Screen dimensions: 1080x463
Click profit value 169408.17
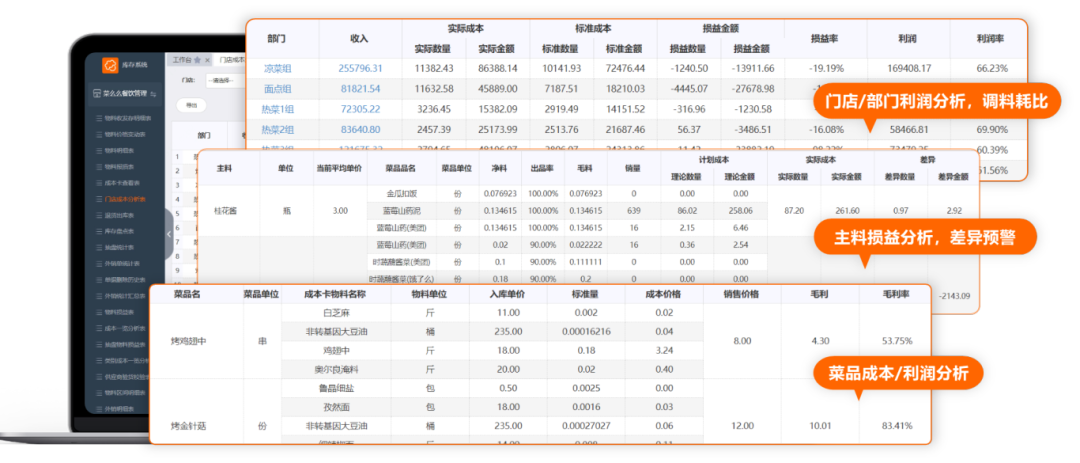pos(909,68)
